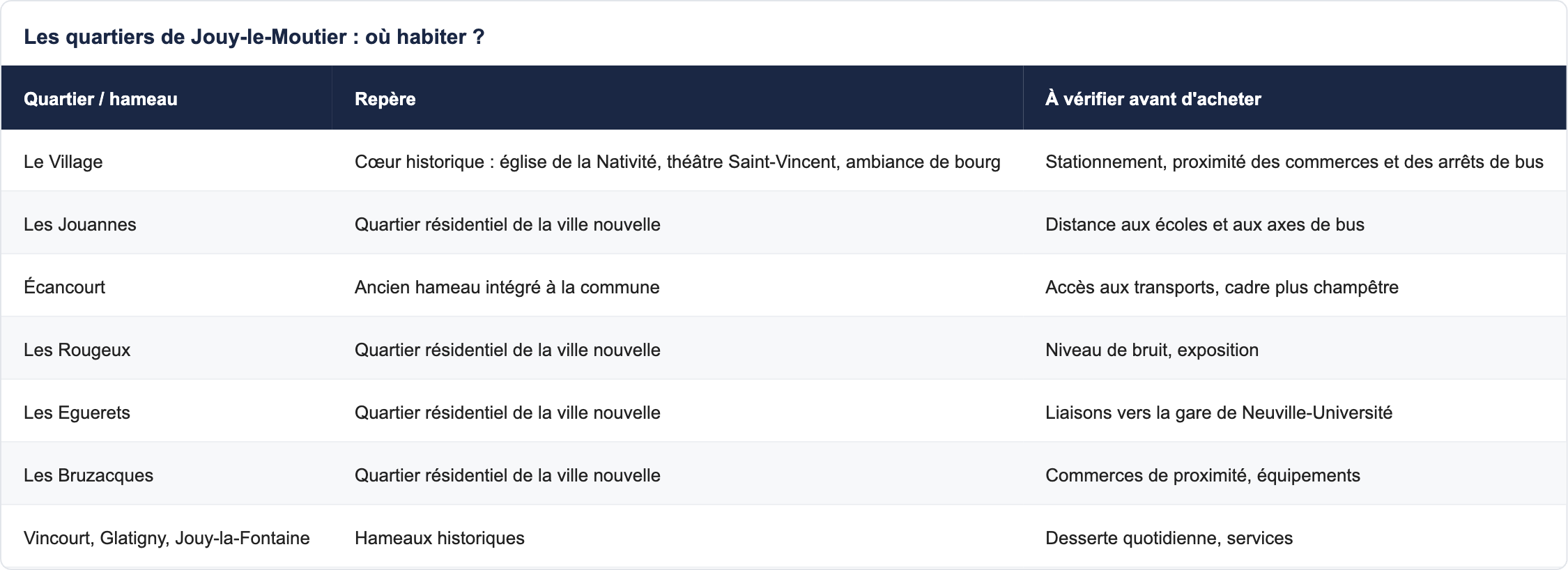Select 'Accès aux transports, cadre plus champêtre'
Viewport: 1568px width, 570px height.
pos(1222,287)
